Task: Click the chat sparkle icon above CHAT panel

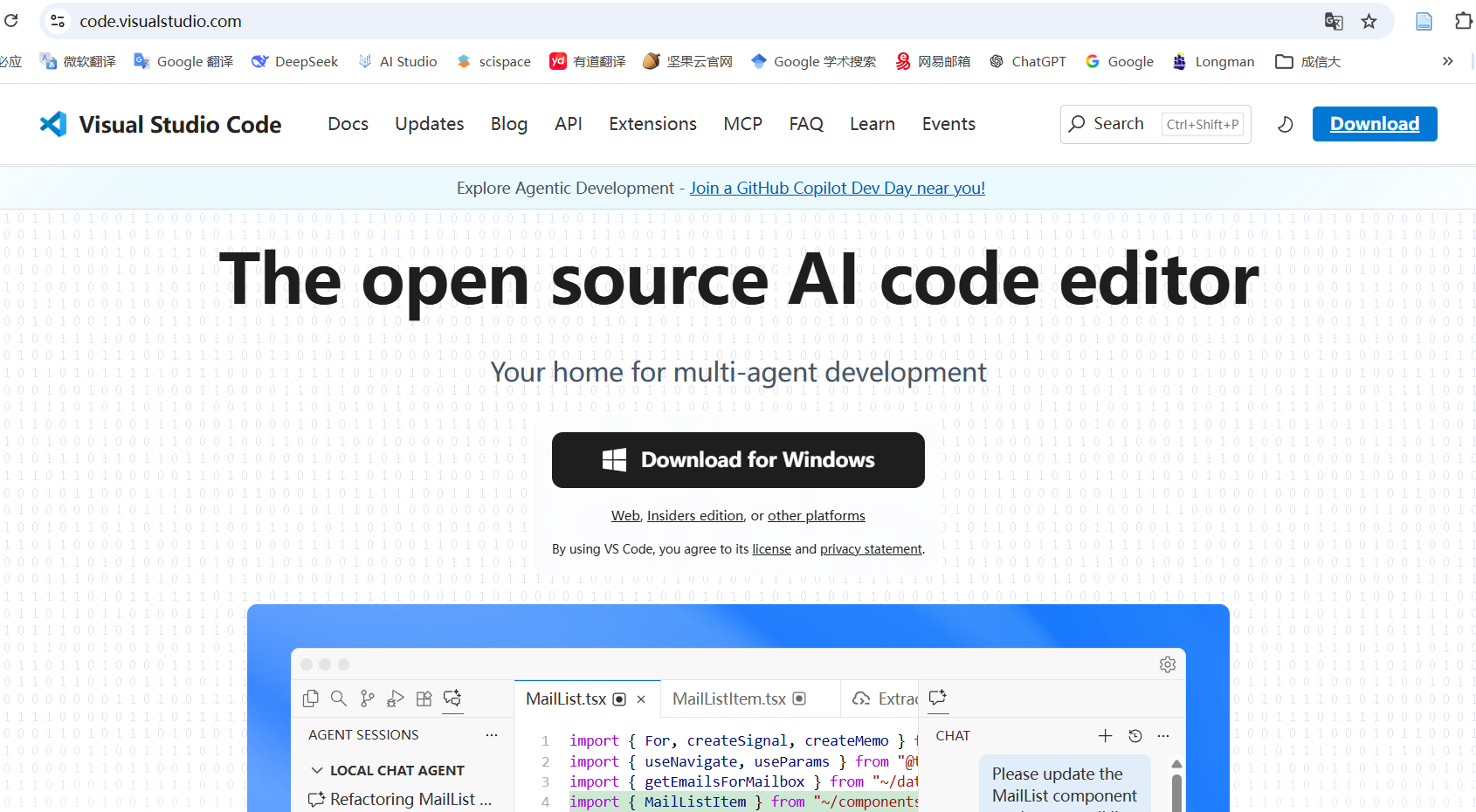Action: point(938,698)
